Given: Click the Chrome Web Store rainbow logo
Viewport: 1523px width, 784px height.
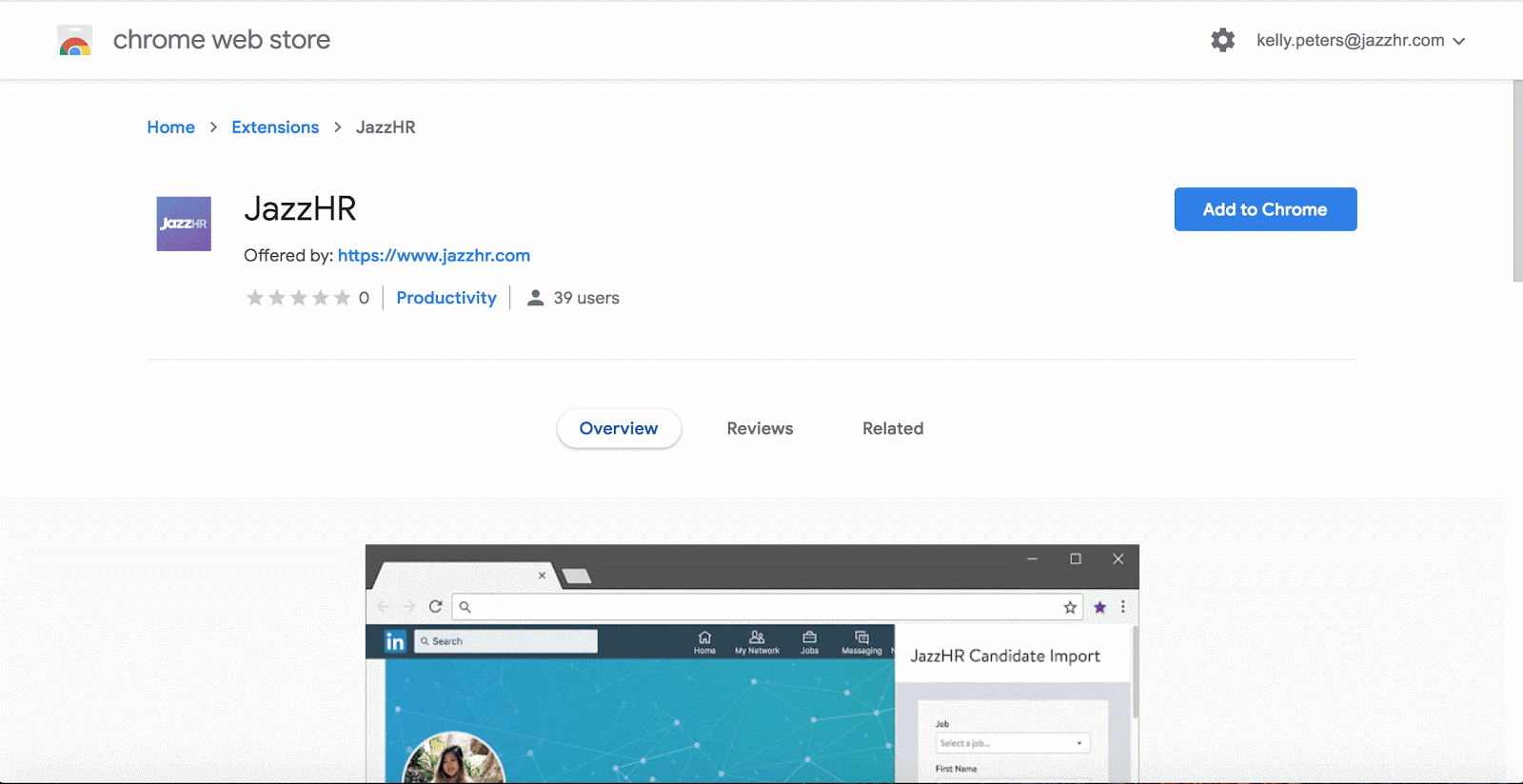Looking at the screenshot, I should click(x=74, y=40).
